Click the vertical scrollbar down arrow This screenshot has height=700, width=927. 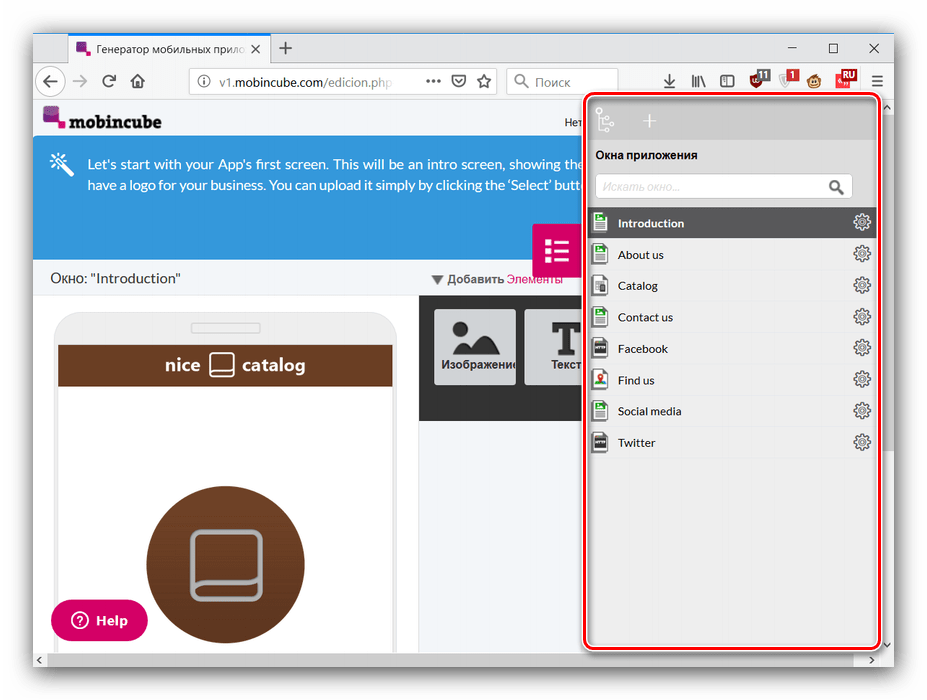(x=887, y=644)
